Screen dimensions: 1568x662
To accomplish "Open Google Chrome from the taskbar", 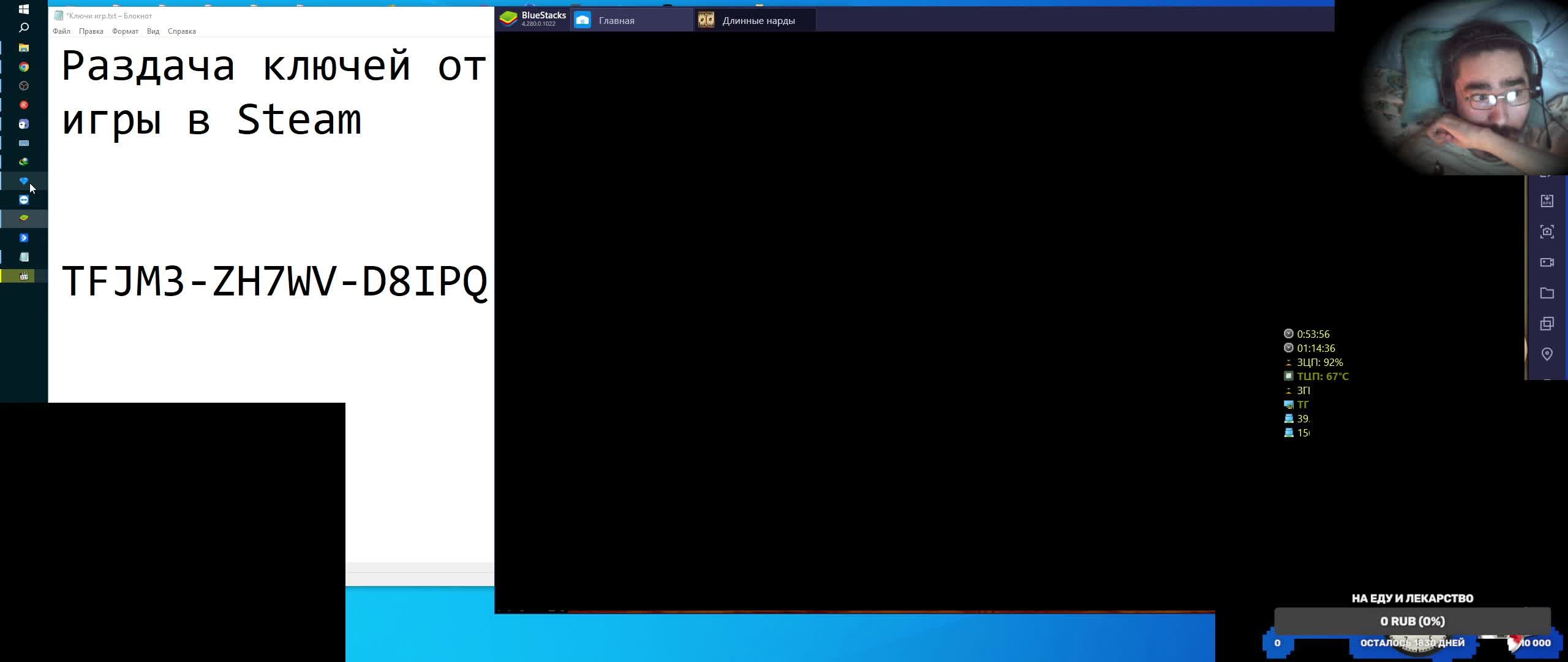I will [x=24, y=67].
